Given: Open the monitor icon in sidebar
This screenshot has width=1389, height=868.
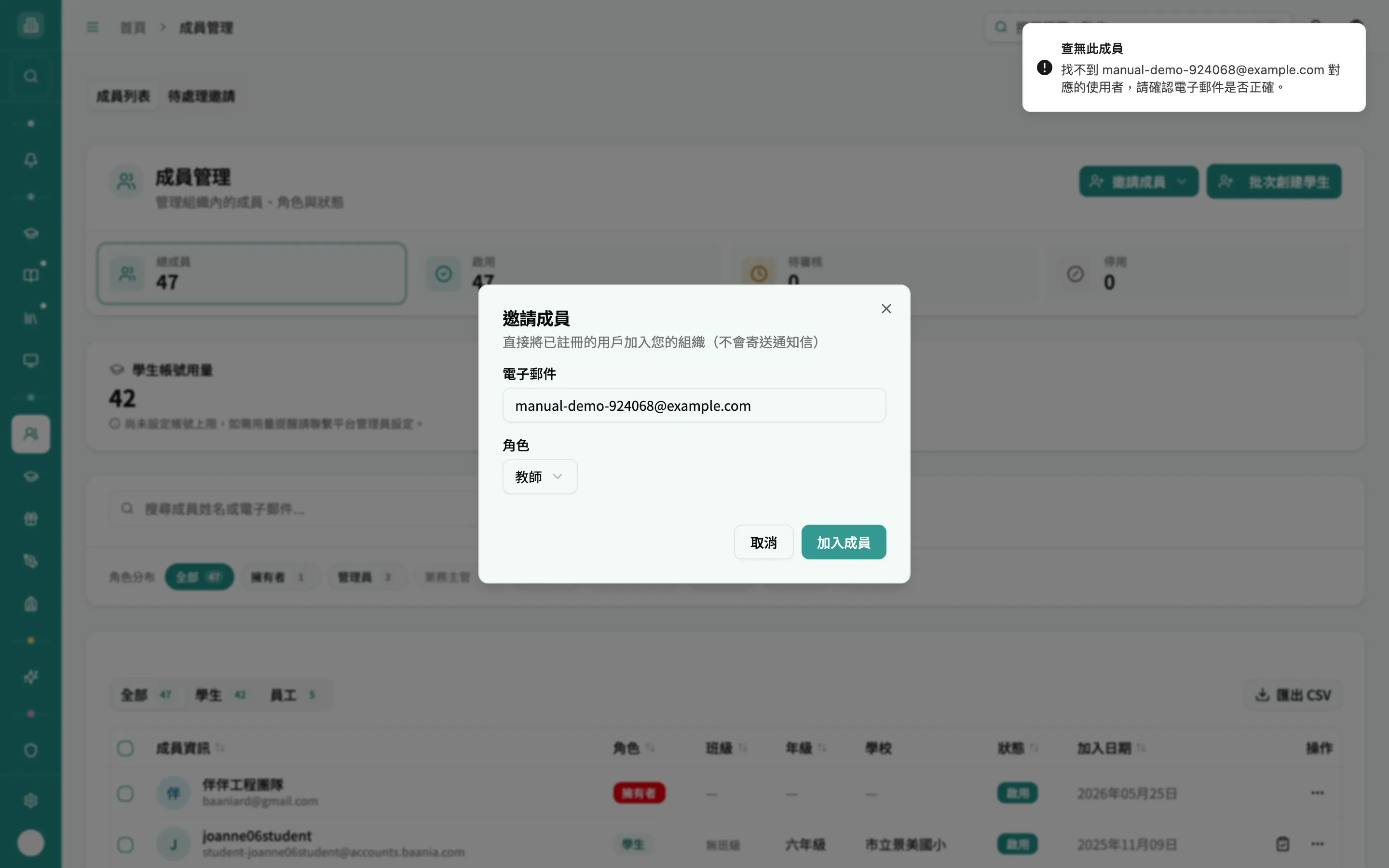Looking at the screenshot, I should click(x=30, y=361).
